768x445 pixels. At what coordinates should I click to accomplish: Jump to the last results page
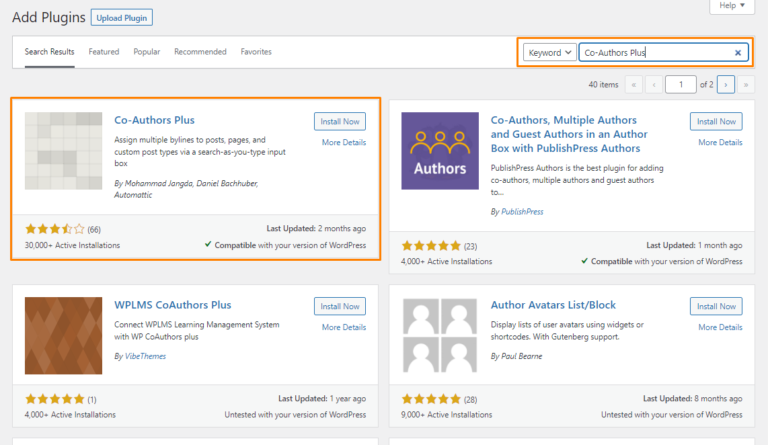coord(746,85)
